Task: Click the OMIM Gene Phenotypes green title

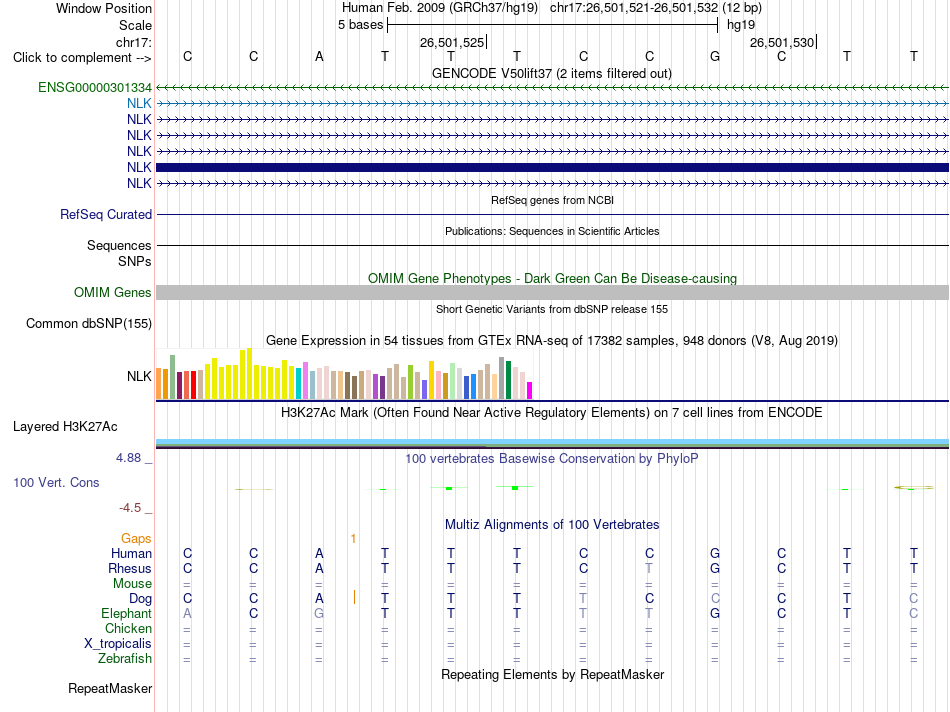Action: point(553,279)
